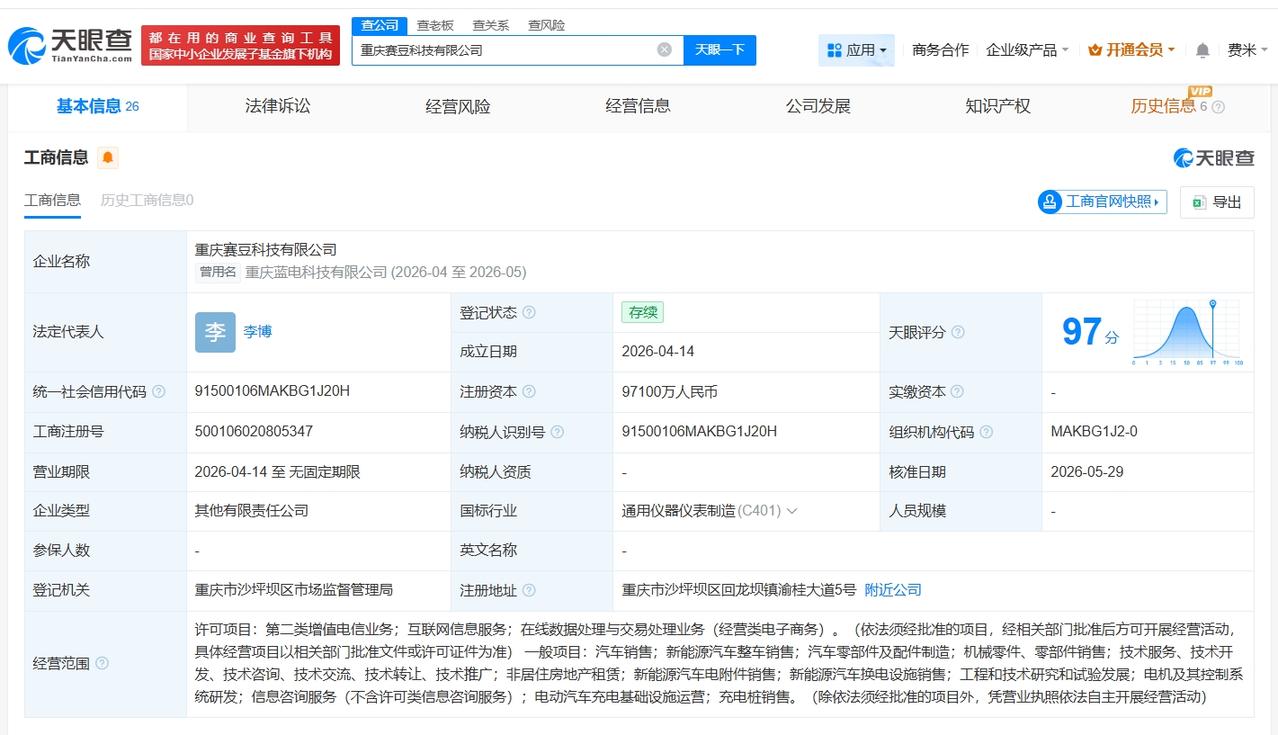Click the 97100万人民币 registered capital value
The height and width of the screenshot is (735, 1278).
[x=669, y=392]
